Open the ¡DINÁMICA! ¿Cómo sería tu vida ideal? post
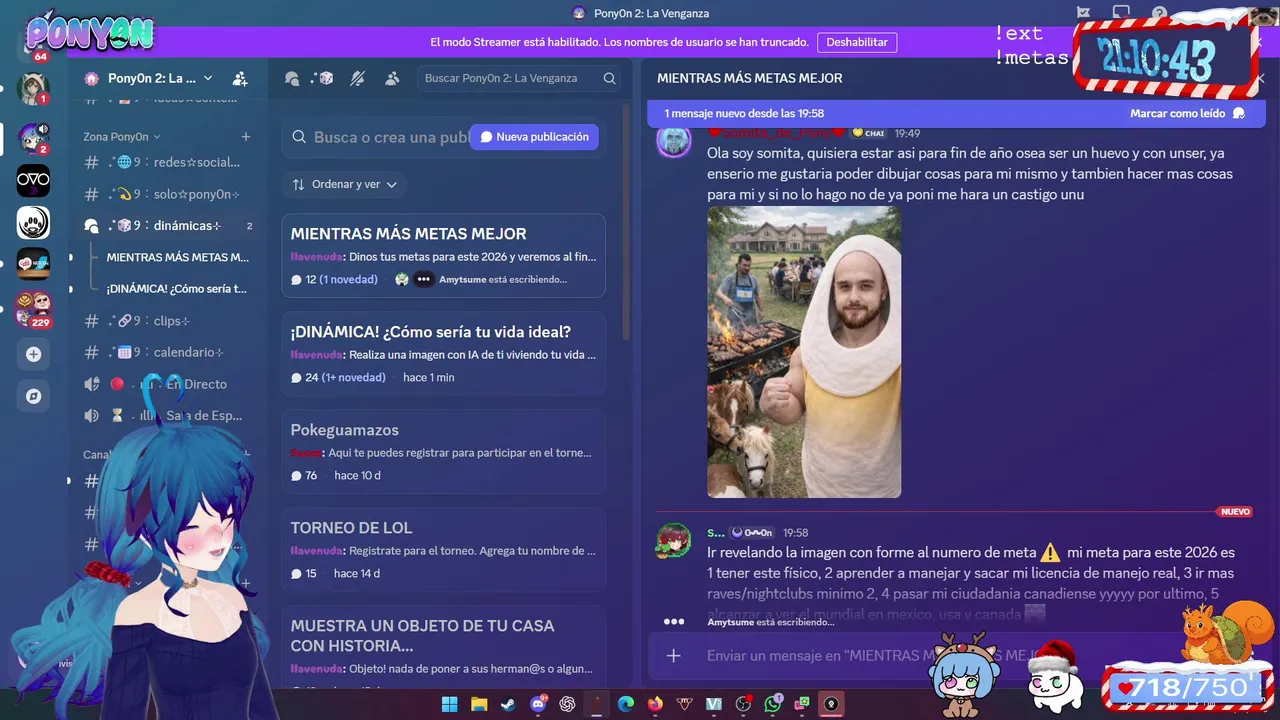 (443, 354)
